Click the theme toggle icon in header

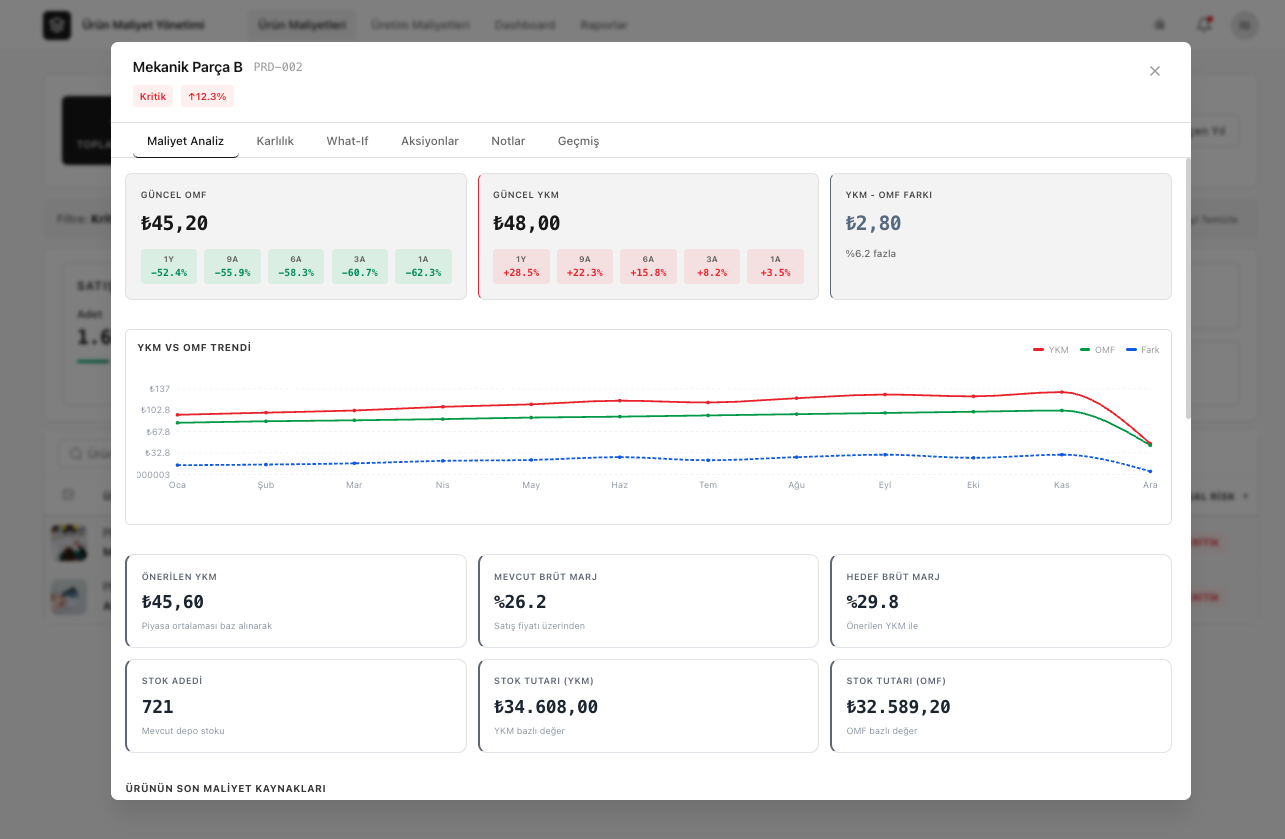coord(1160,25)
